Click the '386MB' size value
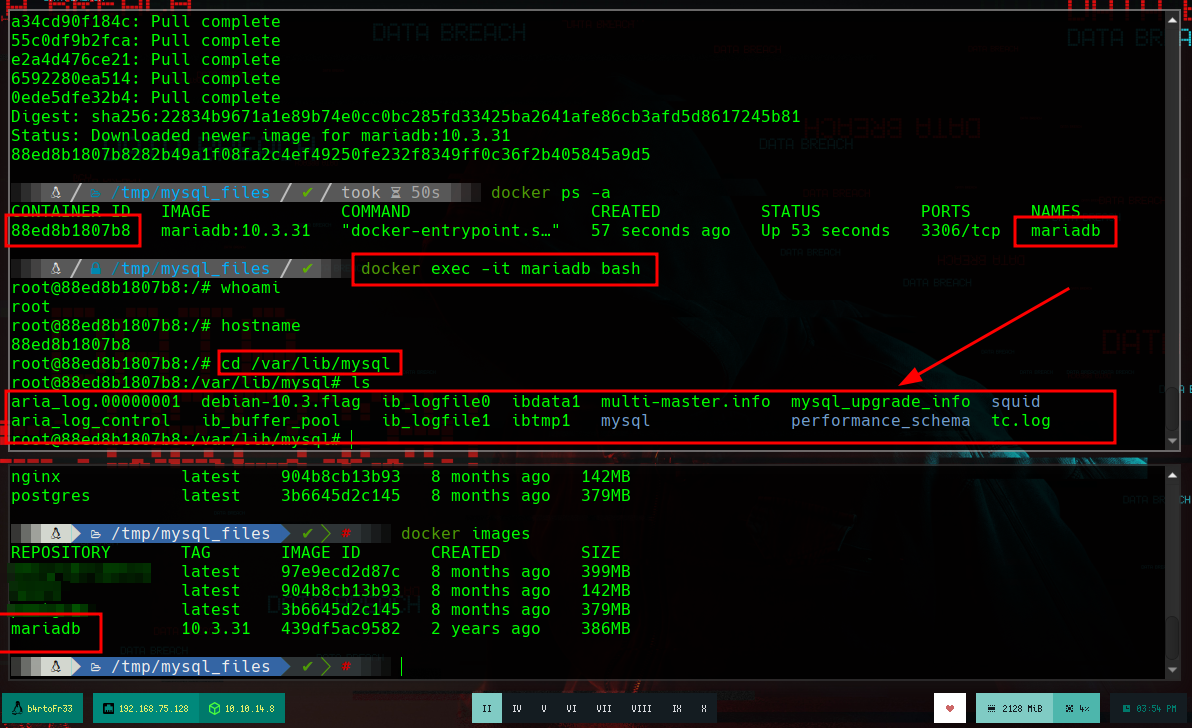 pos(606,628)
